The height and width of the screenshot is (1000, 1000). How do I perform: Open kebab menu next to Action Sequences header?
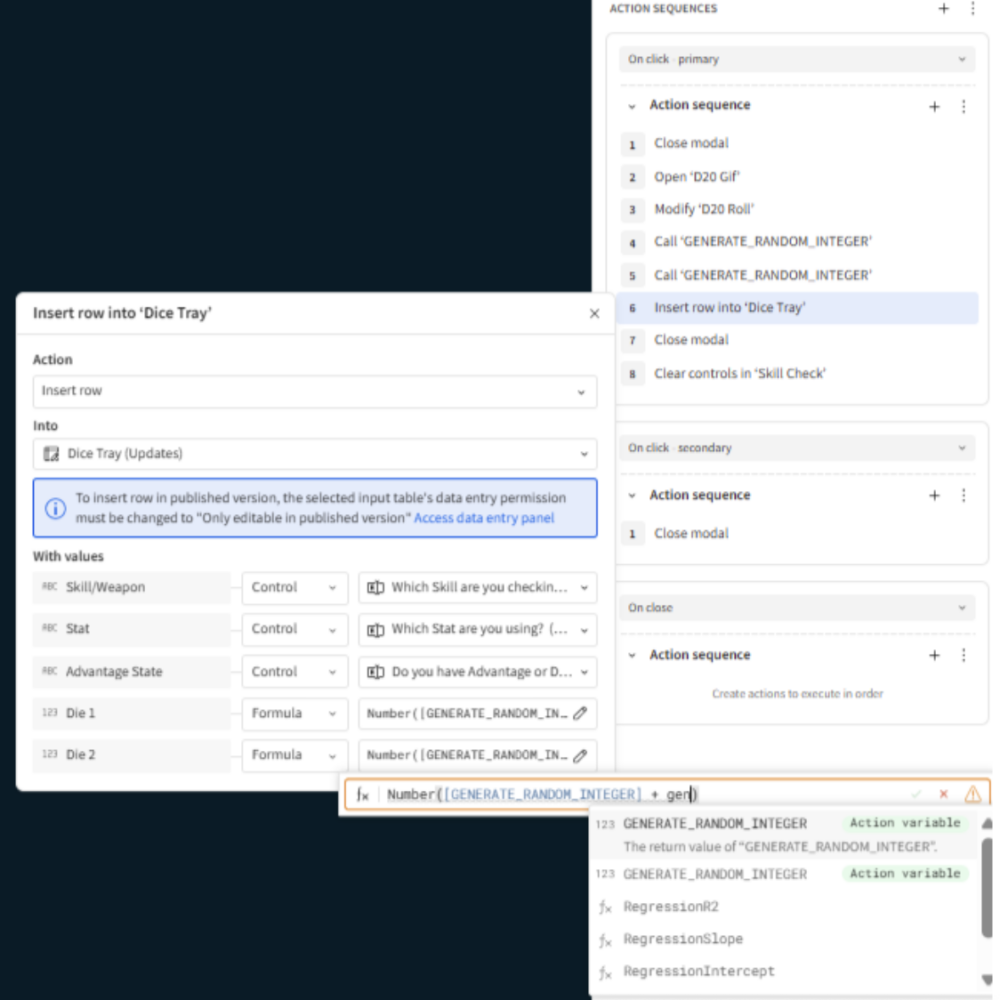tap(972, 9)
